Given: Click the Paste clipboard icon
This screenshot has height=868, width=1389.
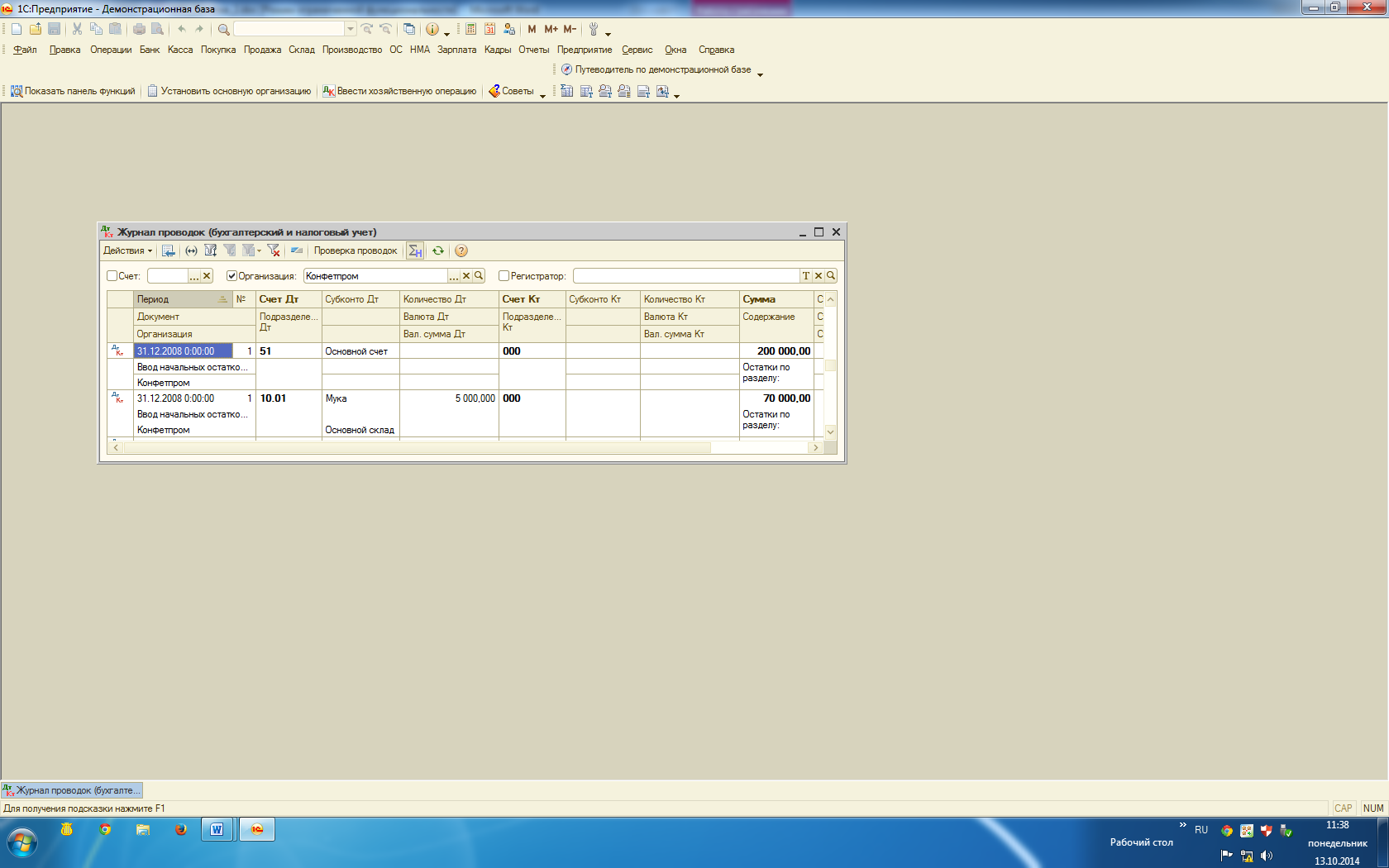Looking at the screenshot, I should pyautogui.click(x=115, y=29).
